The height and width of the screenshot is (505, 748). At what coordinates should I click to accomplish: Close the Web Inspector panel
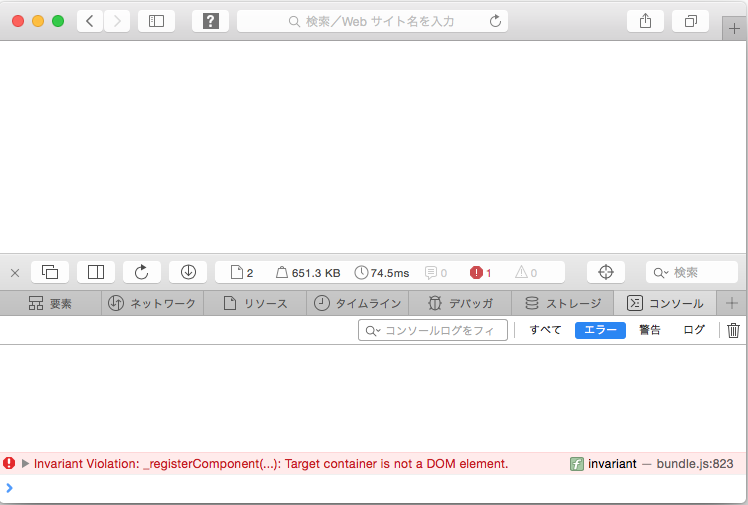[15, 273]
